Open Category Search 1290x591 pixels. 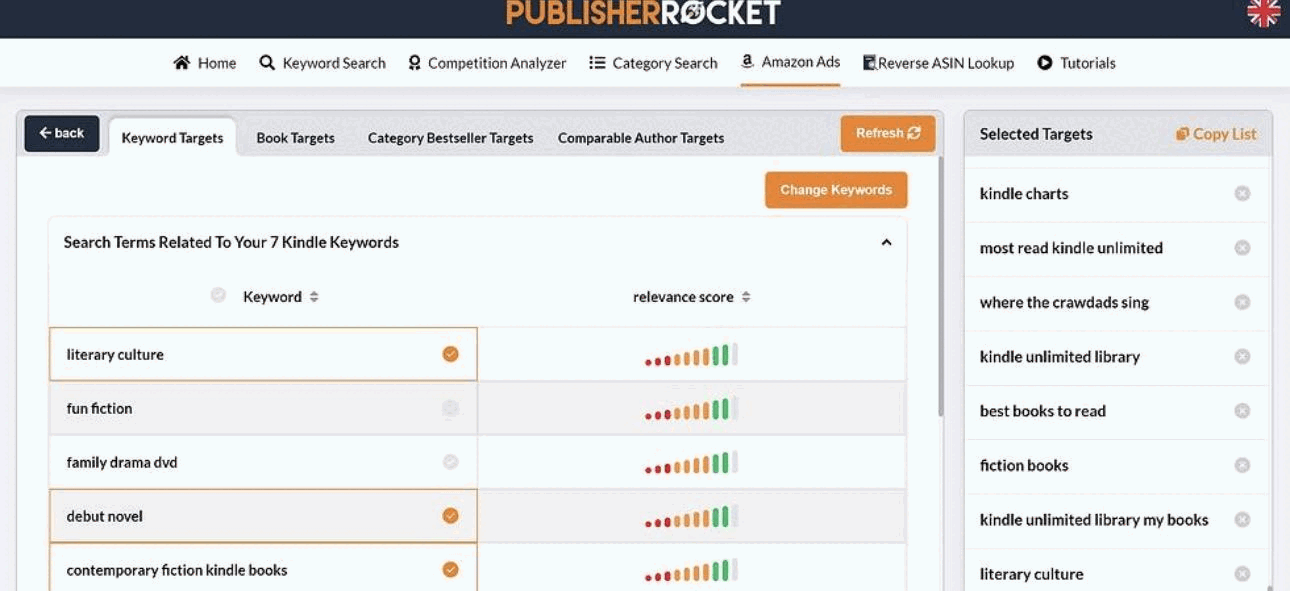[653, 63]
